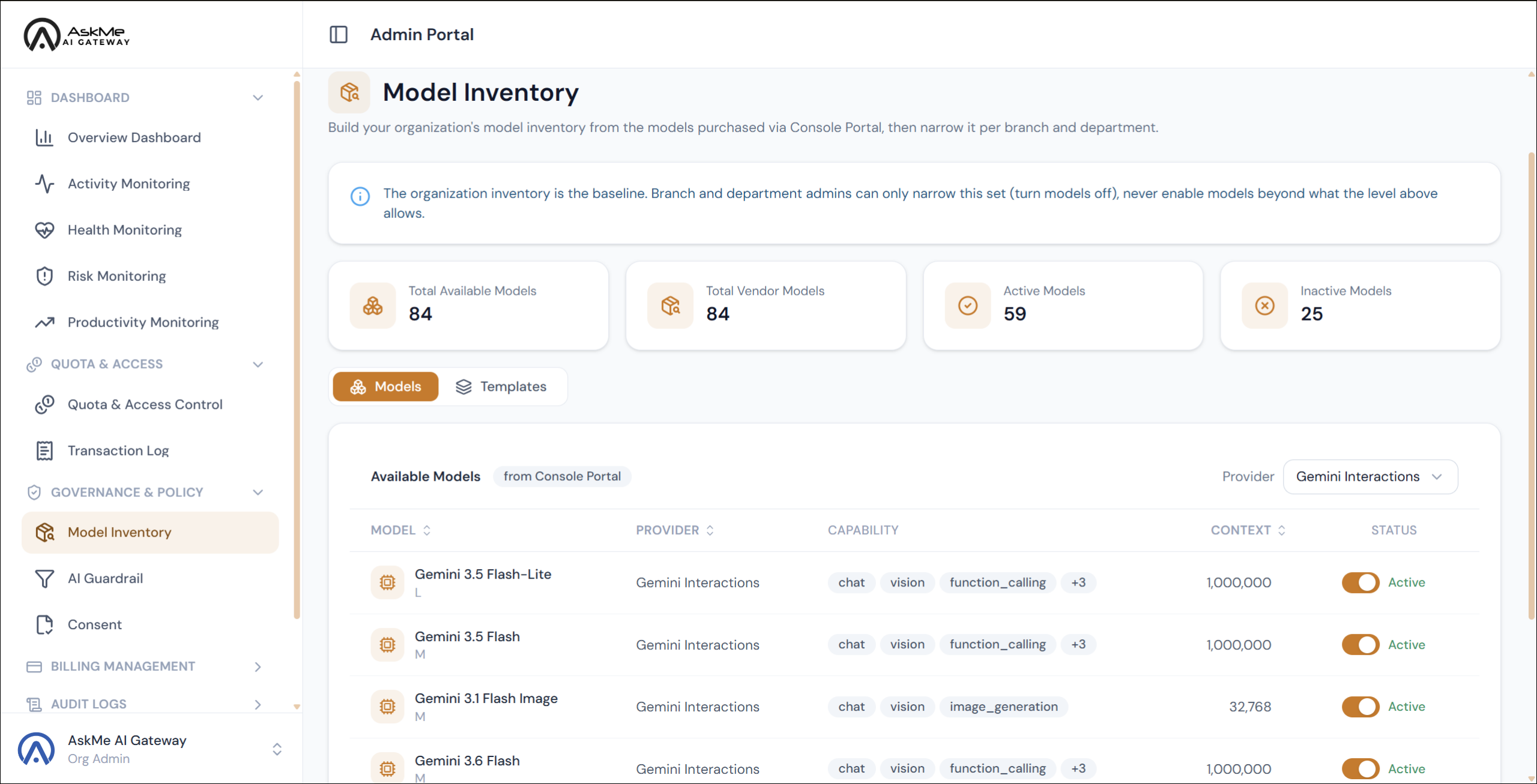Switch to the Templates tab
The image size is (1537, 784).
pyautogui.click(x=501, y=387)
